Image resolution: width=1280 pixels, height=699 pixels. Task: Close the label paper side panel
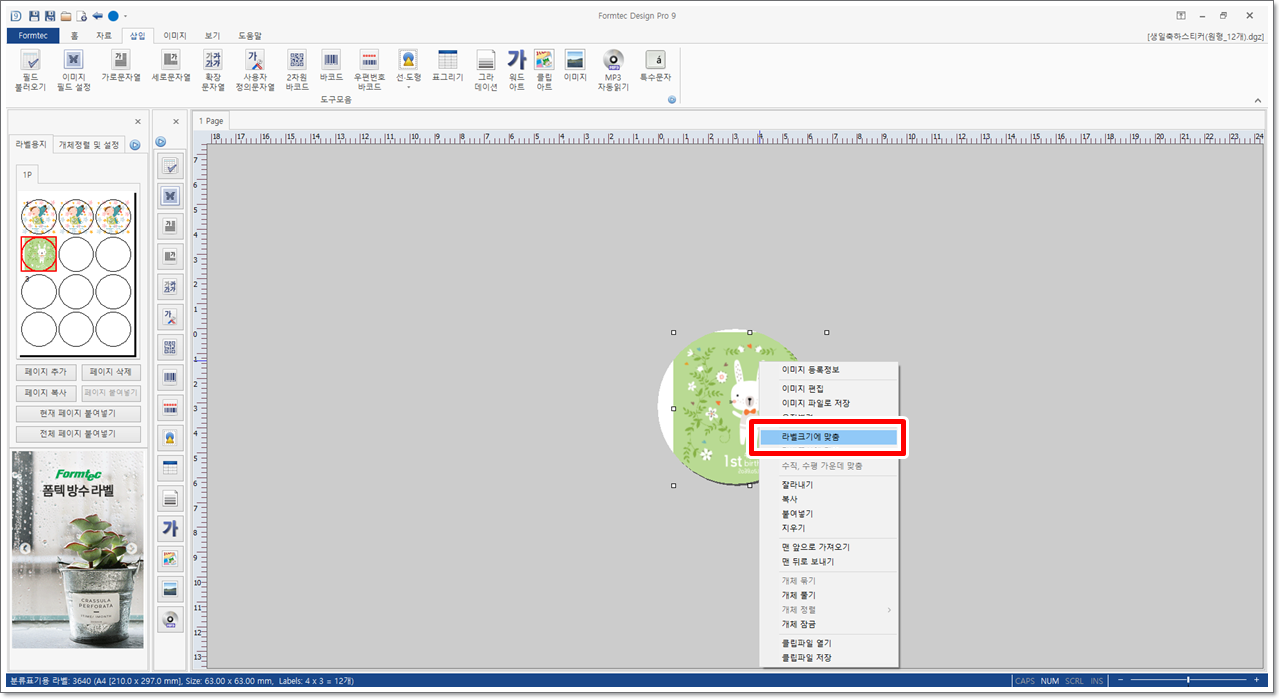(138, 121)
